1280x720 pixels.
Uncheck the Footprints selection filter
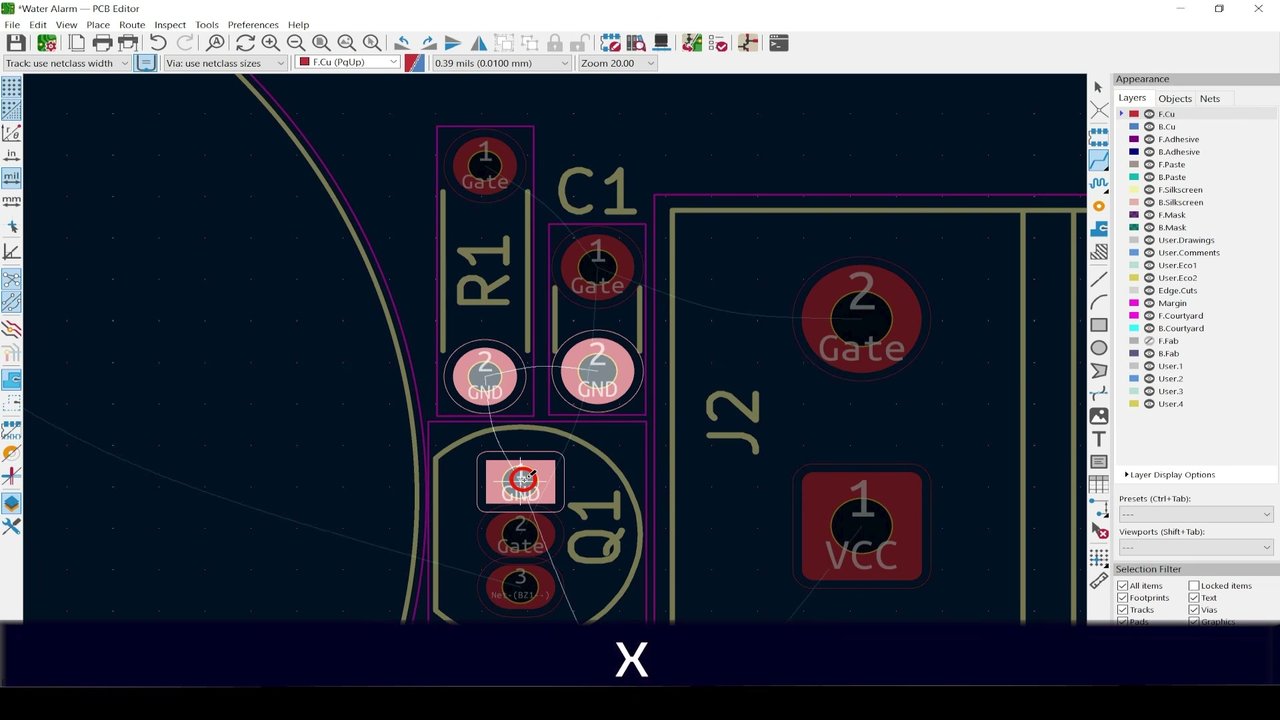1123,598
